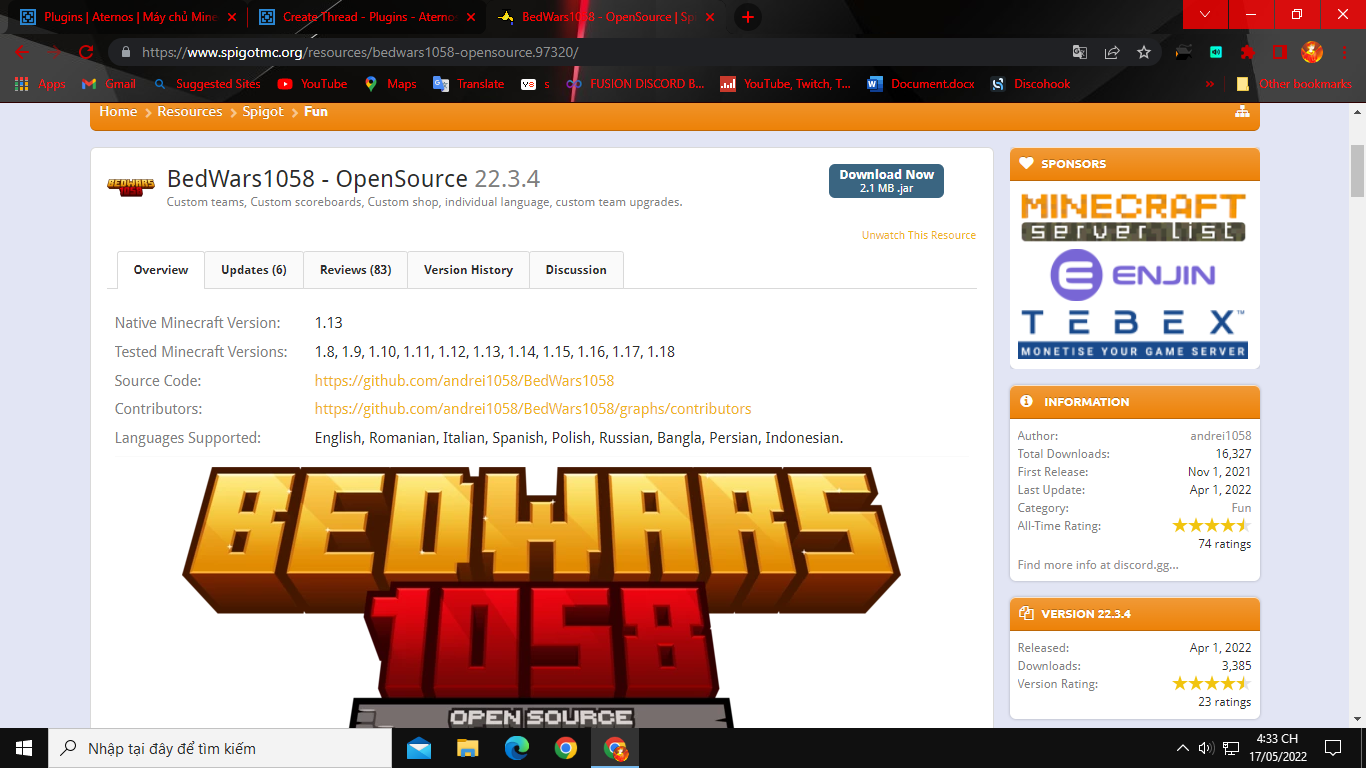1366x768 pixels.
Task: Open the FUSION DISCORD B... bookmark
Action: [635, 84]
